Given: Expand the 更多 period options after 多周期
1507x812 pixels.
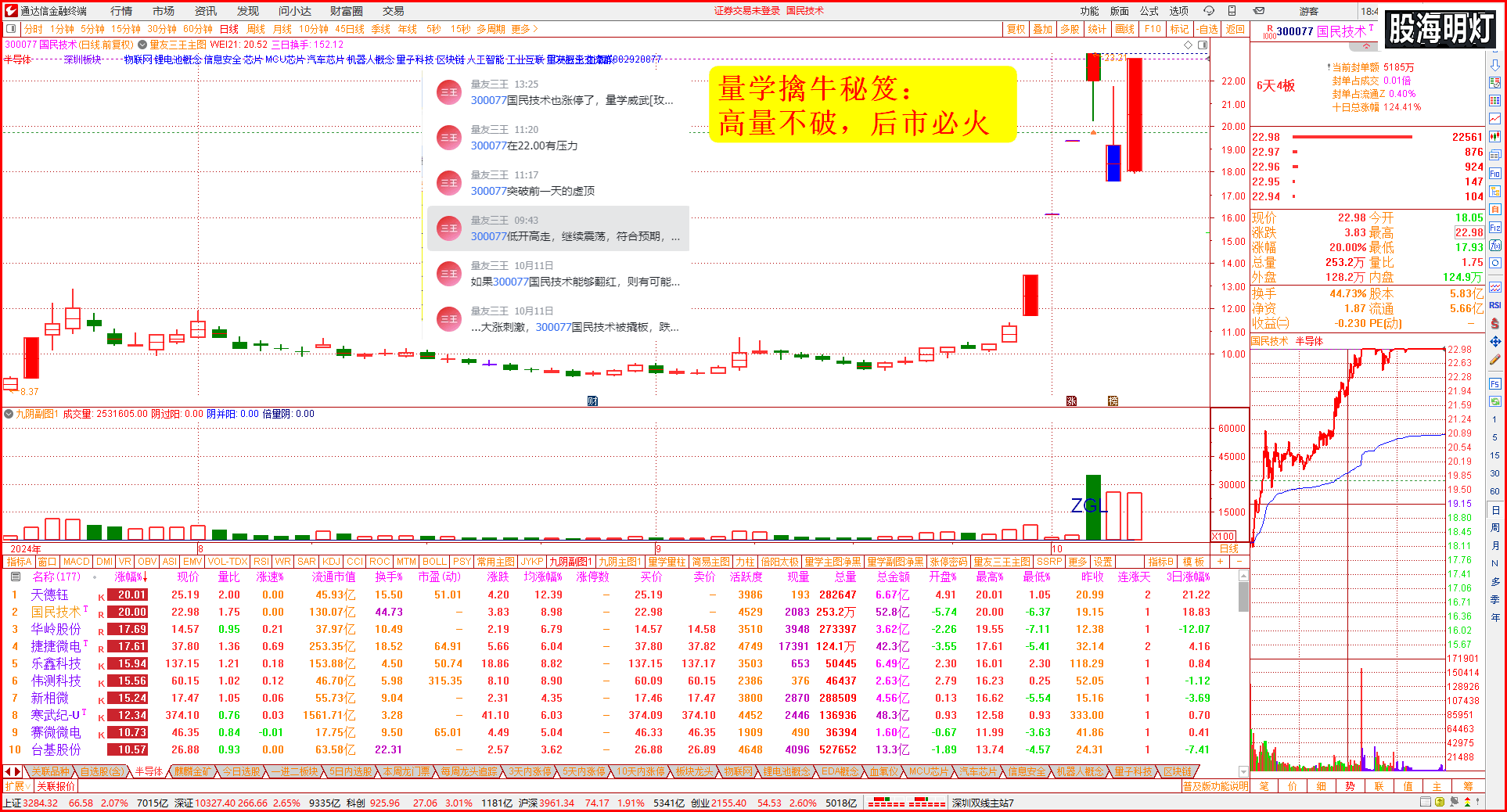Looking at the screenshot, I should (524, 29).
